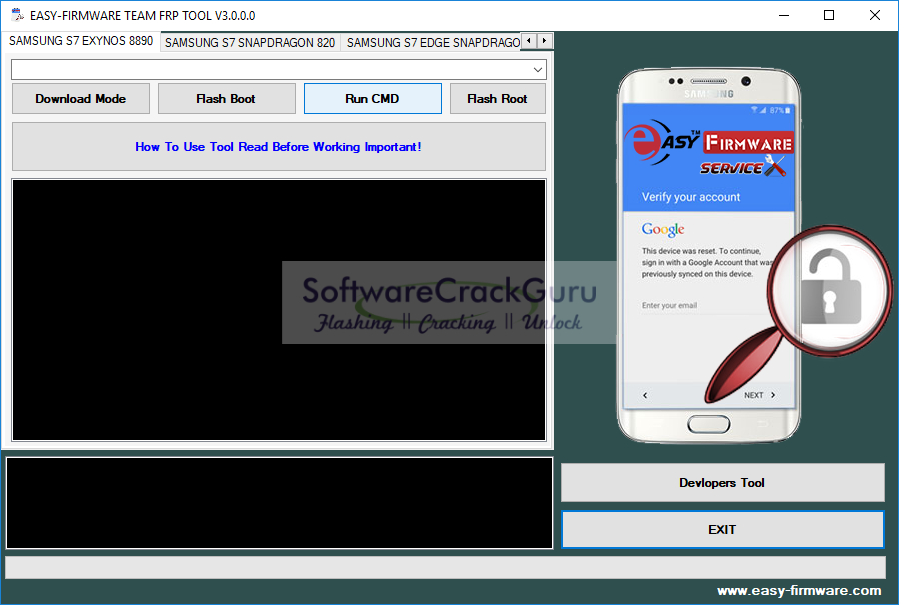
Task: Click the large black console output area
Action: [x=279, y=310]
